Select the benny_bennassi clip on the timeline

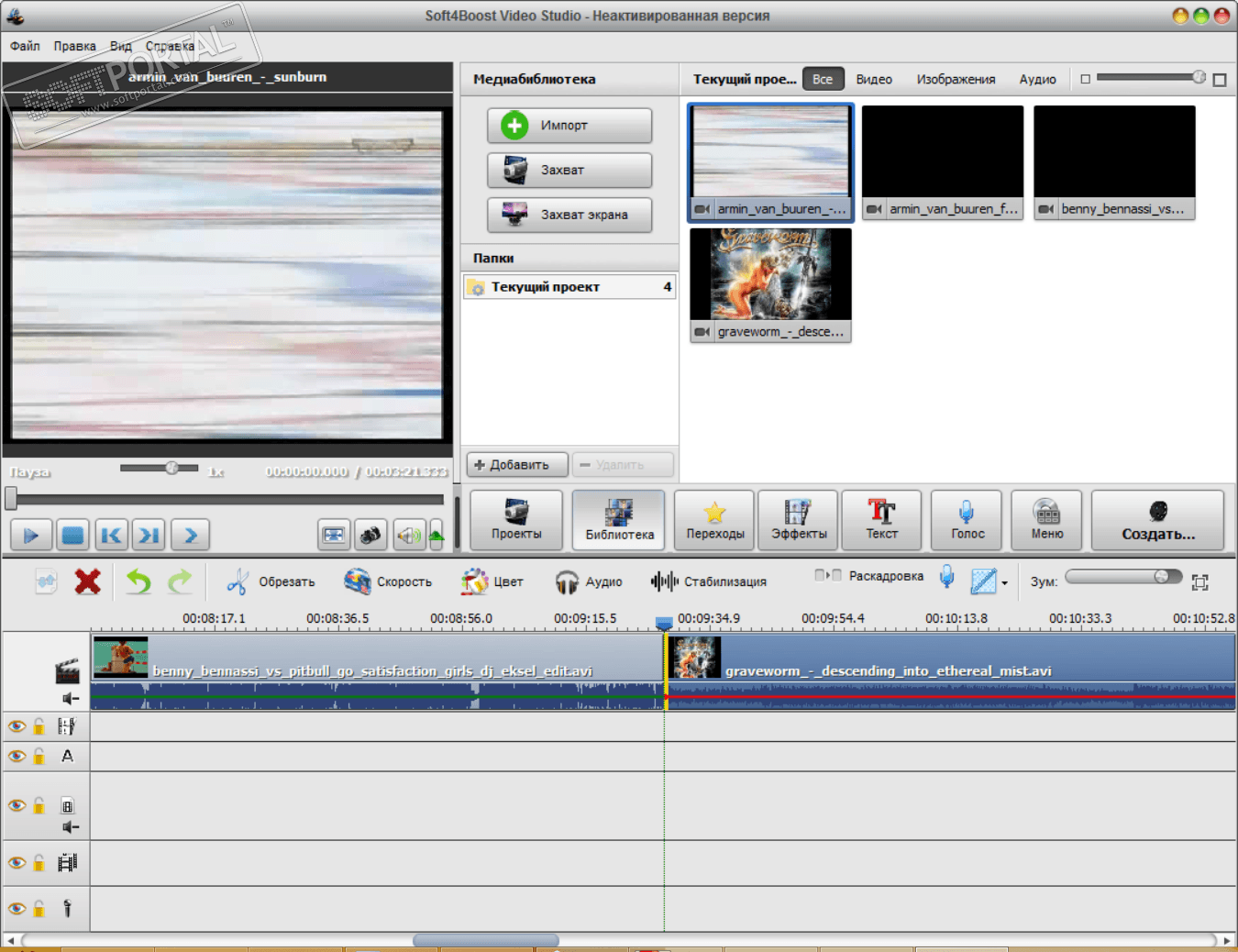(x=377, y=671)
